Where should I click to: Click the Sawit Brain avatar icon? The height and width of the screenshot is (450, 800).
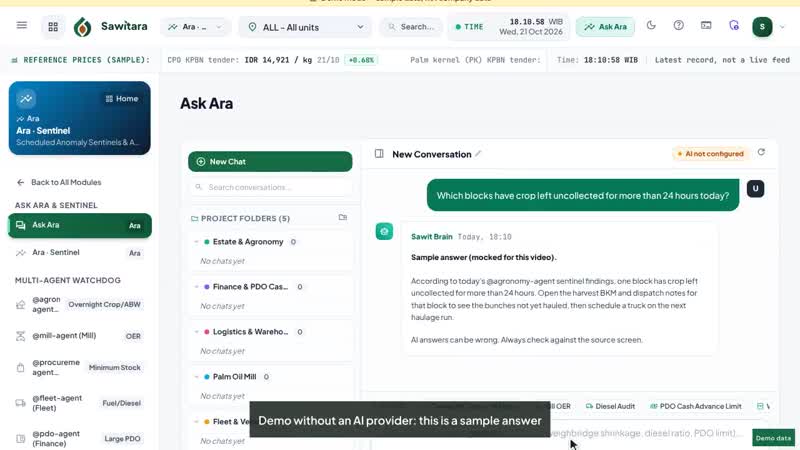click(x=384, y=231)
